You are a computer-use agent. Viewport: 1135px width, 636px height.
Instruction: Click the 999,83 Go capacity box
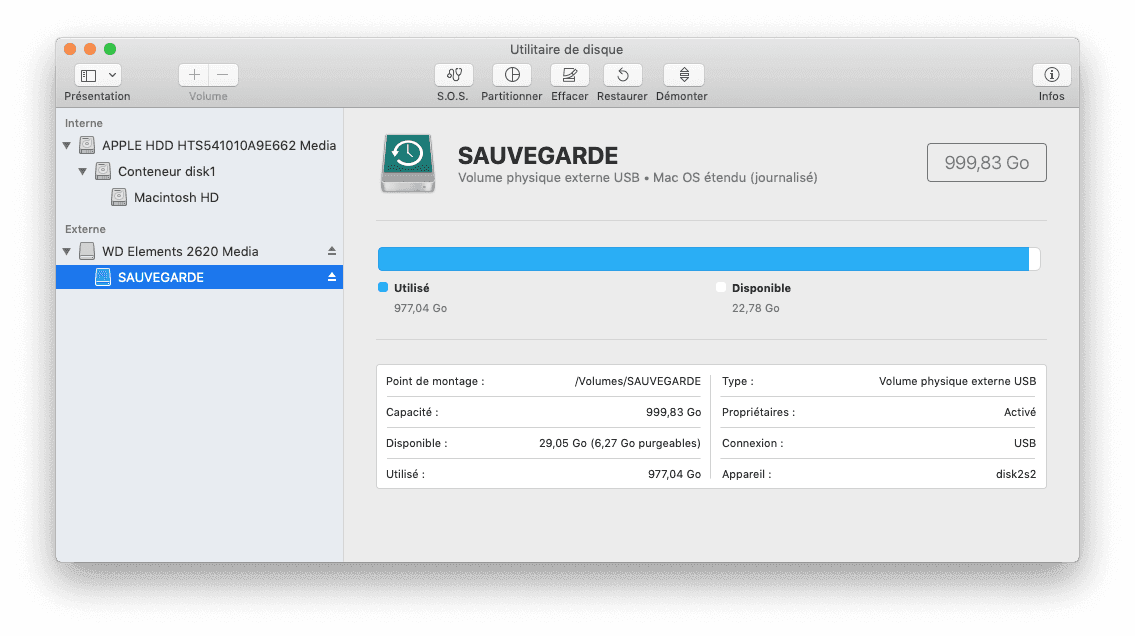pyautogui.click(x=986, y=163)
